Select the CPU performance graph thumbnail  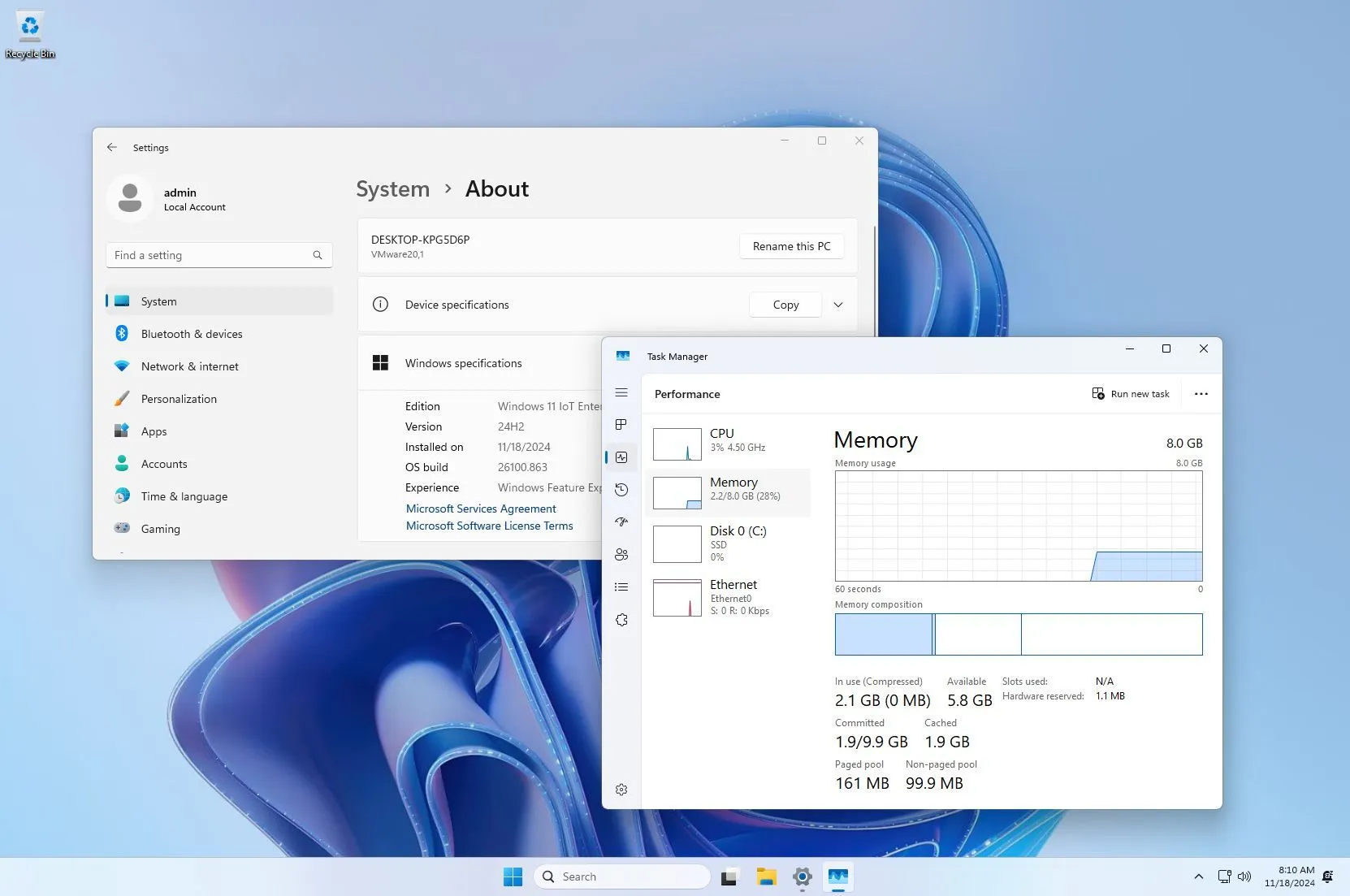[x=677, y=444]
